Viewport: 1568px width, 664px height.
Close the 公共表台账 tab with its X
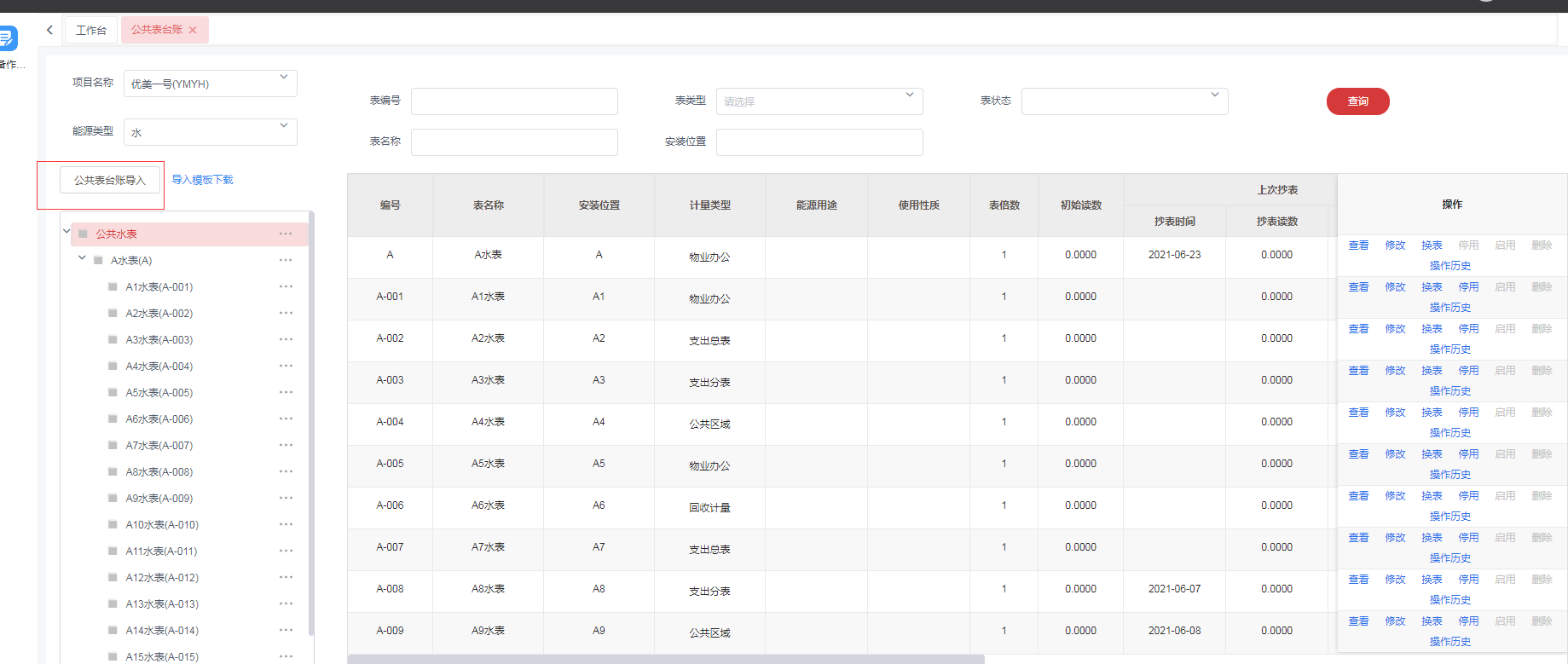coord(193,31)
